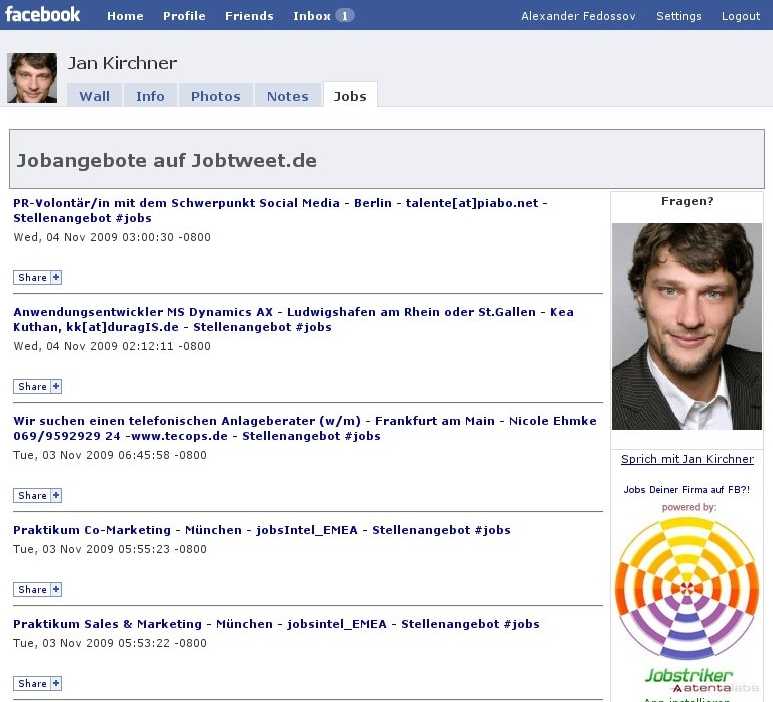Click the powered by: label in the sidebar
The image size is (773, 702).
(x=689, y=507)
